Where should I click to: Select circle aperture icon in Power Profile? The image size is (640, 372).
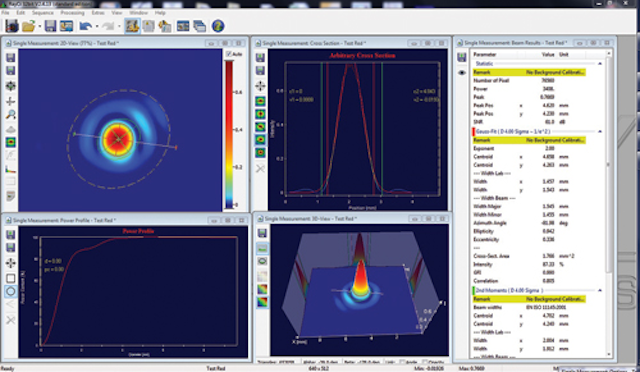(11, 292)
